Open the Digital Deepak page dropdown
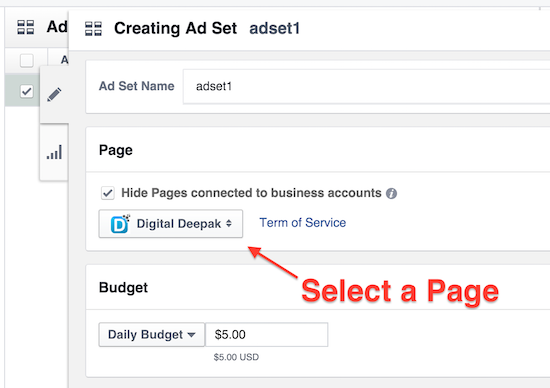 171,224
